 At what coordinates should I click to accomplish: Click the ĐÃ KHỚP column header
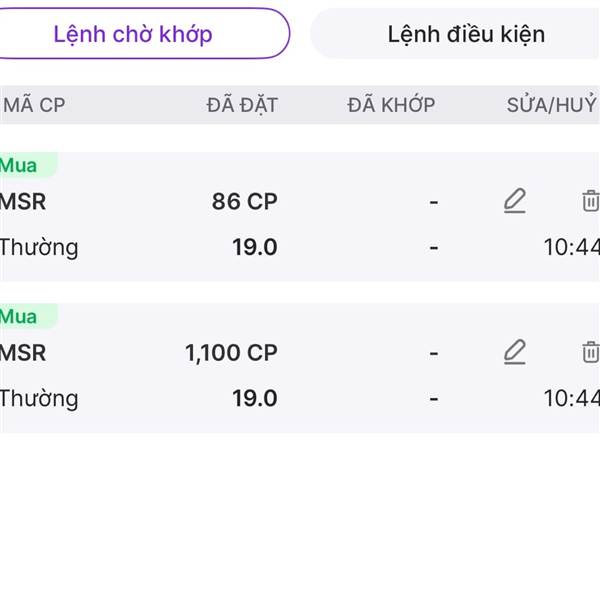391,105
